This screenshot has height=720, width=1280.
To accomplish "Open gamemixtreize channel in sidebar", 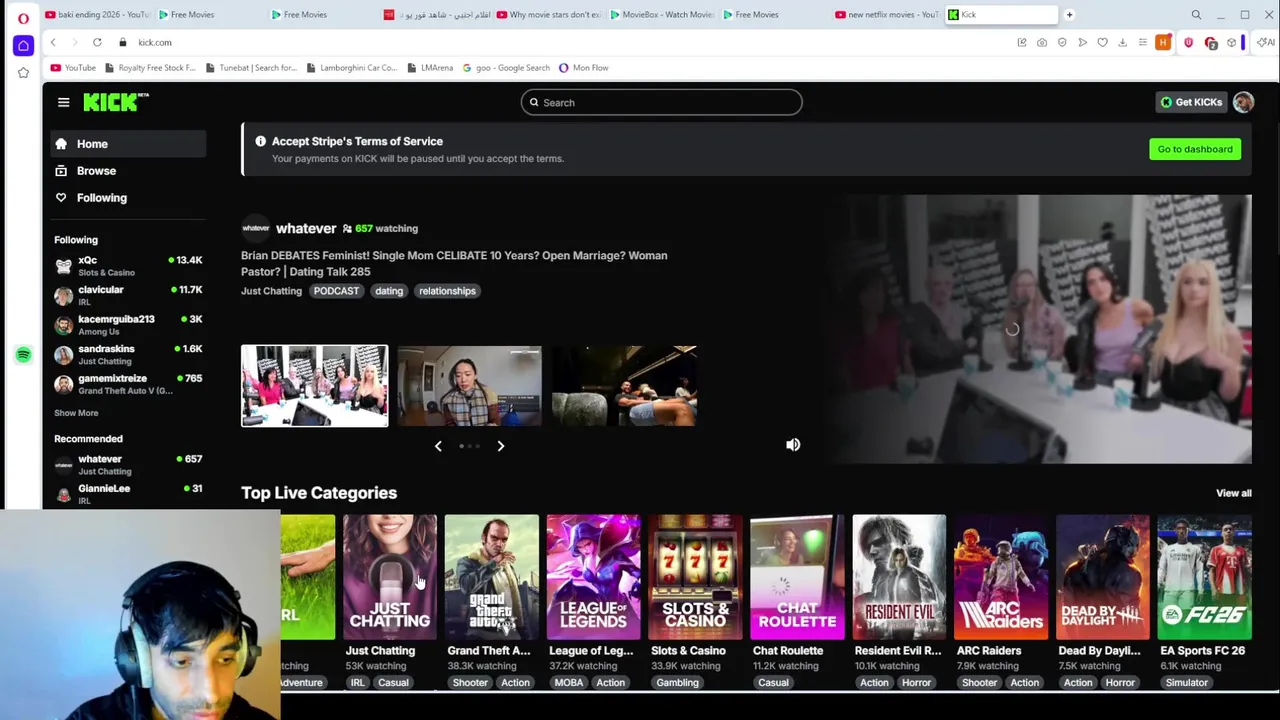I will pyautogui.click(x=128, y=384).
